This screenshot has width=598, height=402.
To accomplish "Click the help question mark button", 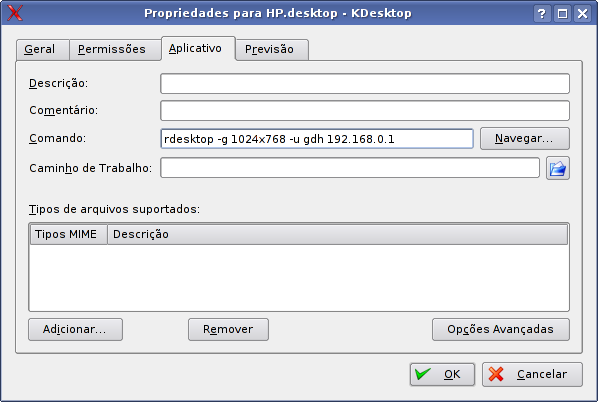I will tap(542, 14).
